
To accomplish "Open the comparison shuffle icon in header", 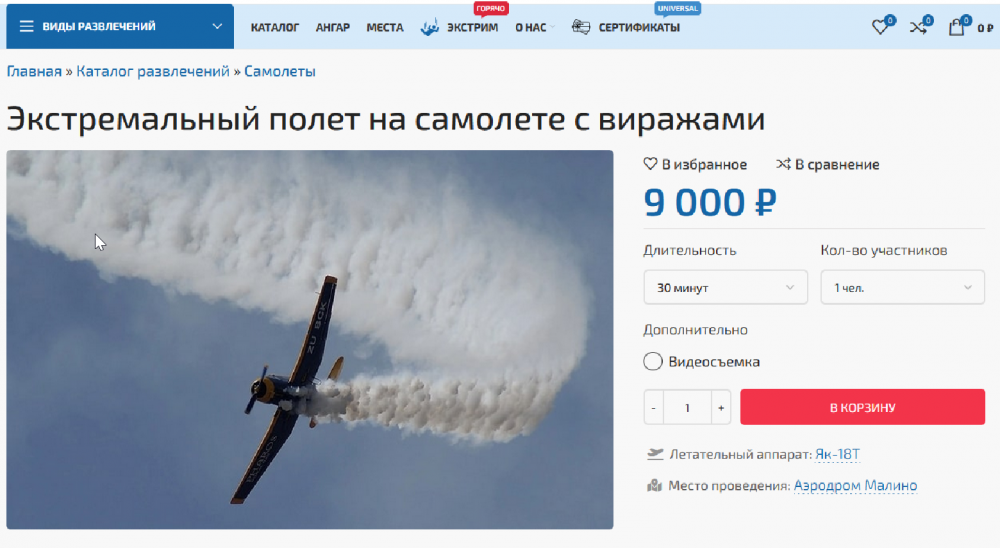I will click(x=918, y=27).
